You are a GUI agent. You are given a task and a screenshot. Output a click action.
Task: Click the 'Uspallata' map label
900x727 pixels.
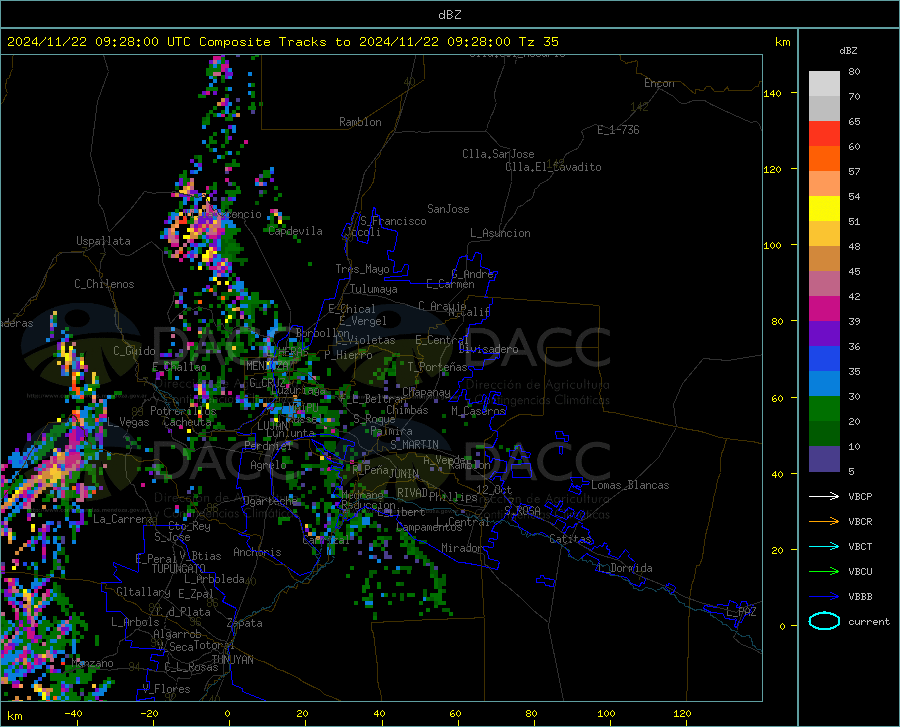coord(103,242)
